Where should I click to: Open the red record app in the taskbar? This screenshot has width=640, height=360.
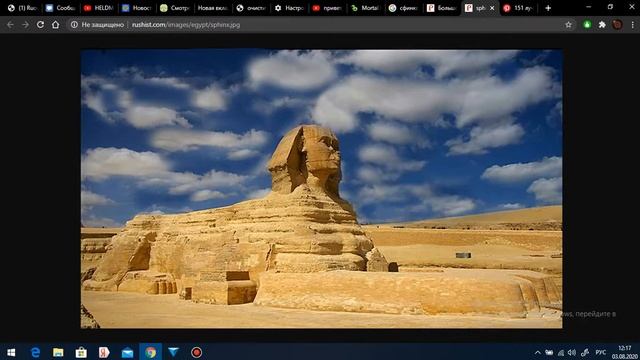196,352
